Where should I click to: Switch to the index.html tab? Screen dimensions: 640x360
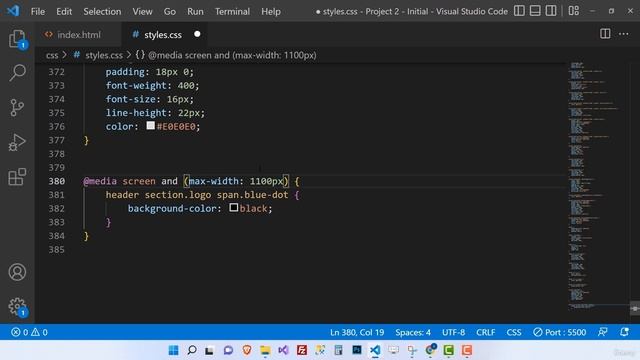point(78,35)
